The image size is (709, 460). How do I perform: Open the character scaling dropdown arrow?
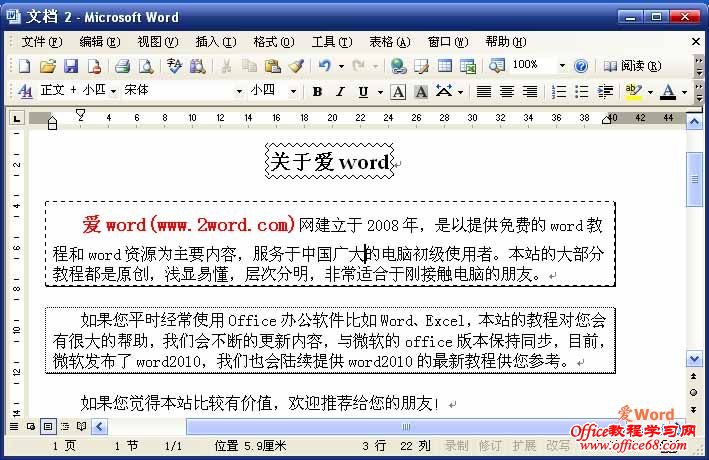[460, 92]
